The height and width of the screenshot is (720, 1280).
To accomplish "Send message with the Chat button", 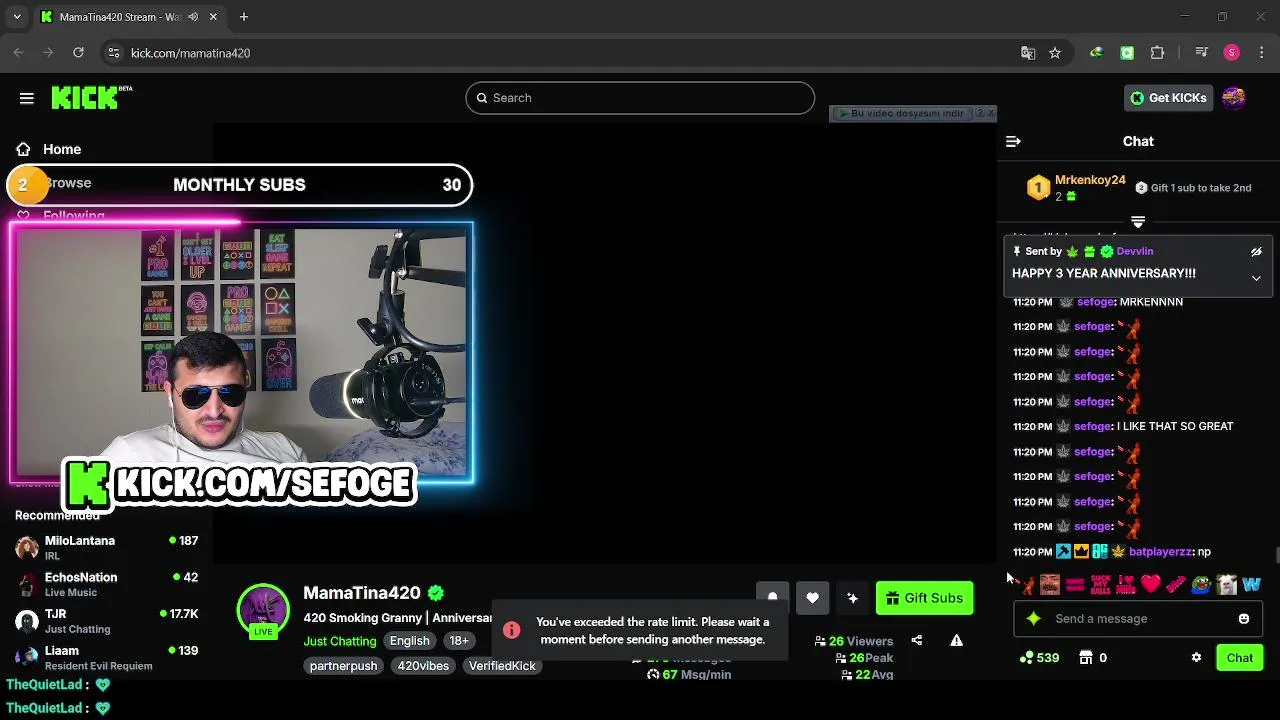I will (1240, 658).
